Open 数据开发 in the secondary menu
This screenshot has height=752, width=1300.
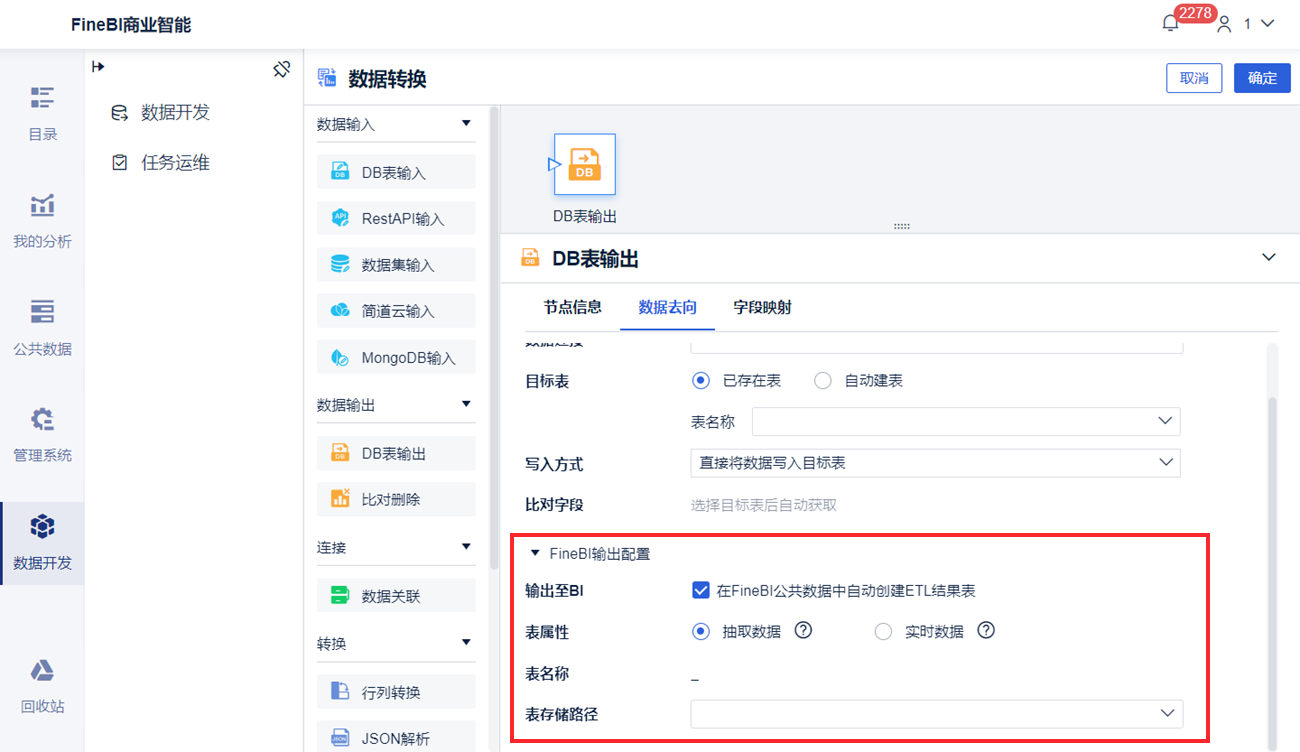(161, 113)
